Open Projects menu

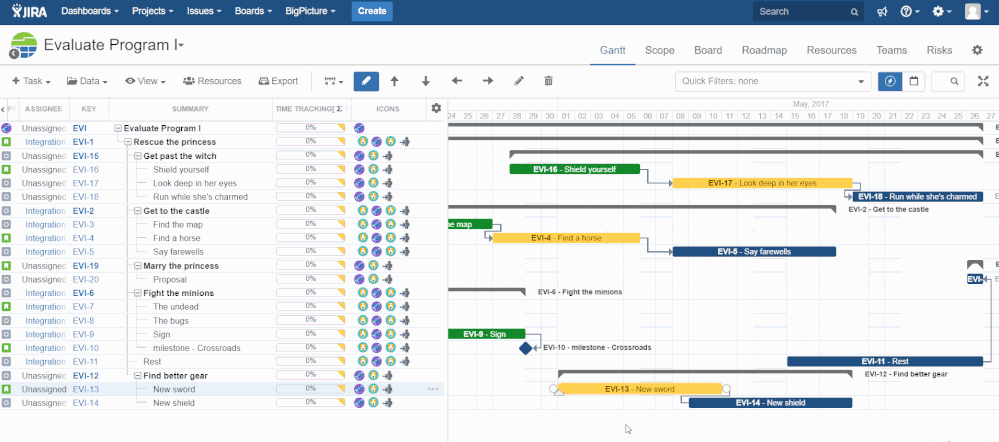tap(152, 11)
